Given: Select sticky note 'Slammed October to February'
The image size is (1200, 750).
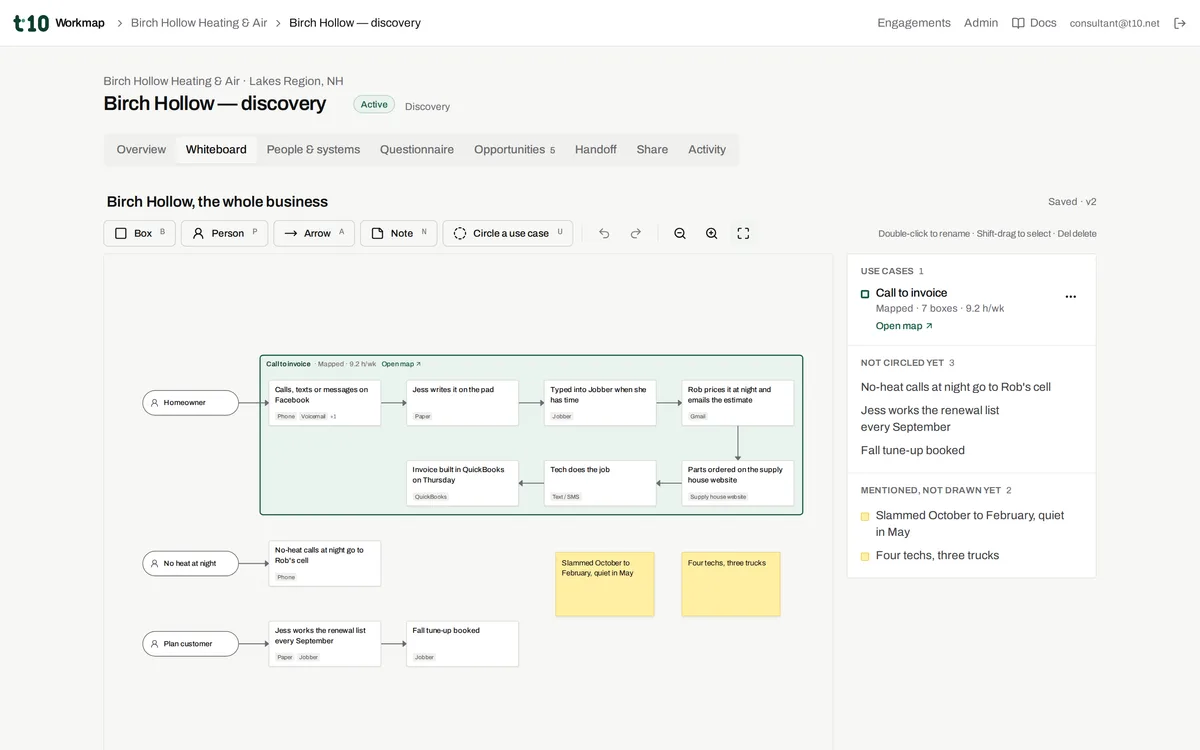Looking at the screenshot, I should (x=605, y=584).
